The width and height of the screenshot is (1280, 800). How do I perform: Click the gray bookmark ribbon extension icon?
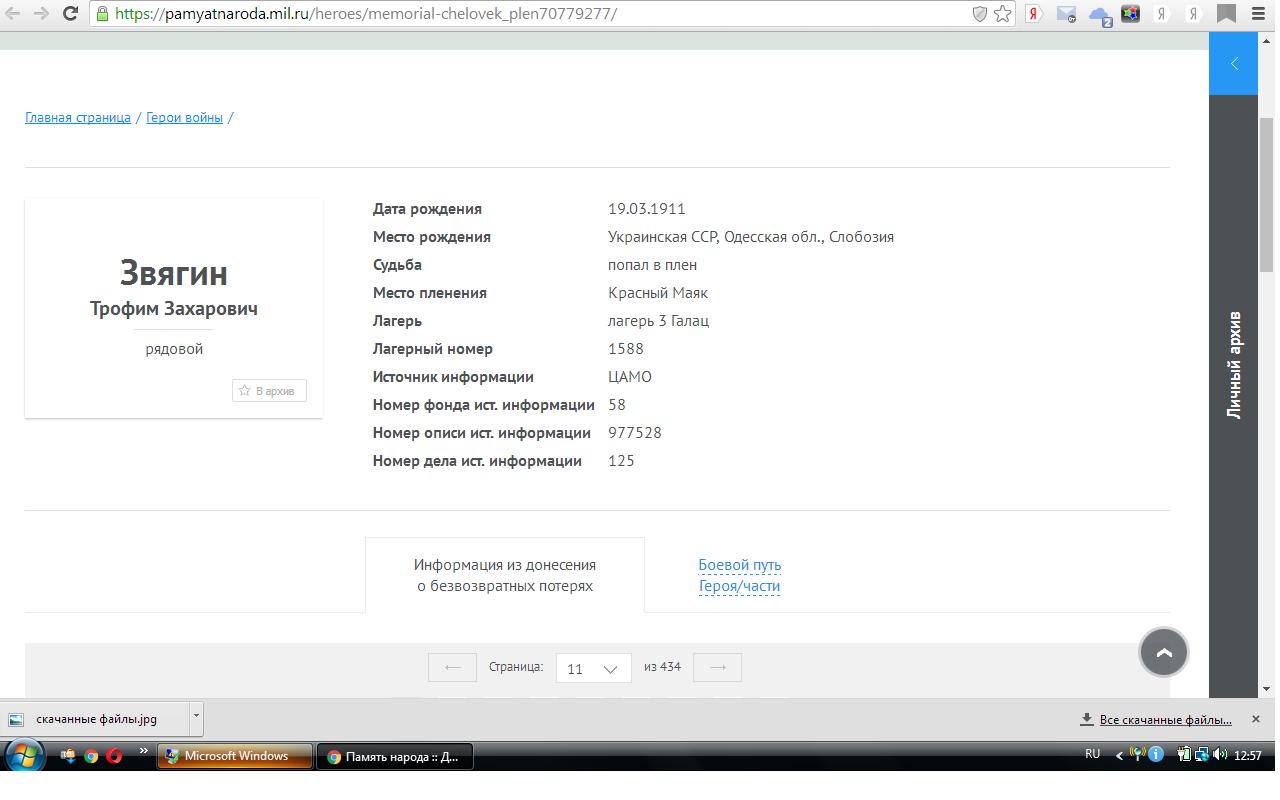[1225, 14]
